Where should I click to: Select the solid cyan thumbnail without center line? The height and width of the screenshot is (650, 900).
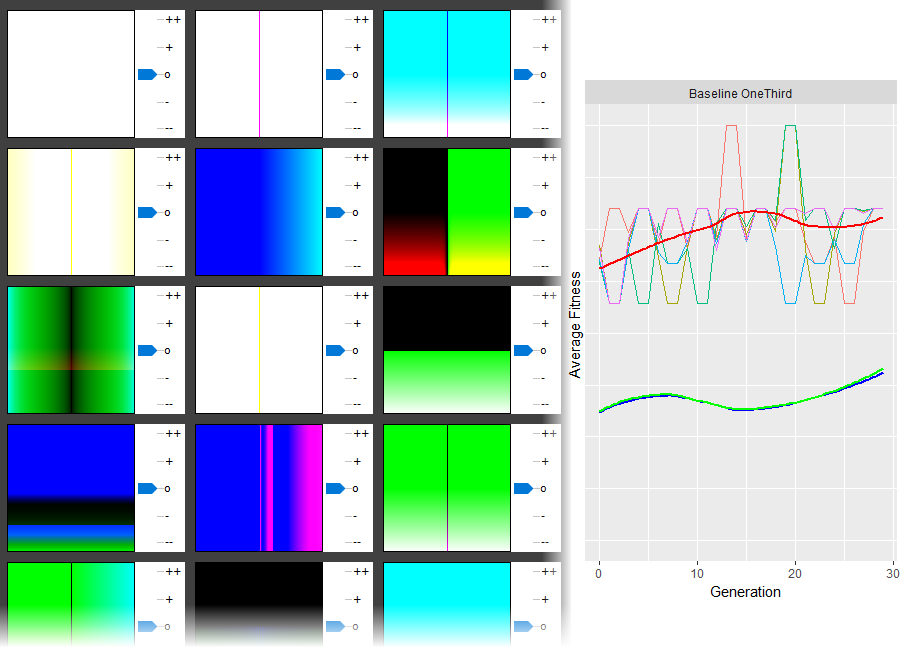[447, 606]
